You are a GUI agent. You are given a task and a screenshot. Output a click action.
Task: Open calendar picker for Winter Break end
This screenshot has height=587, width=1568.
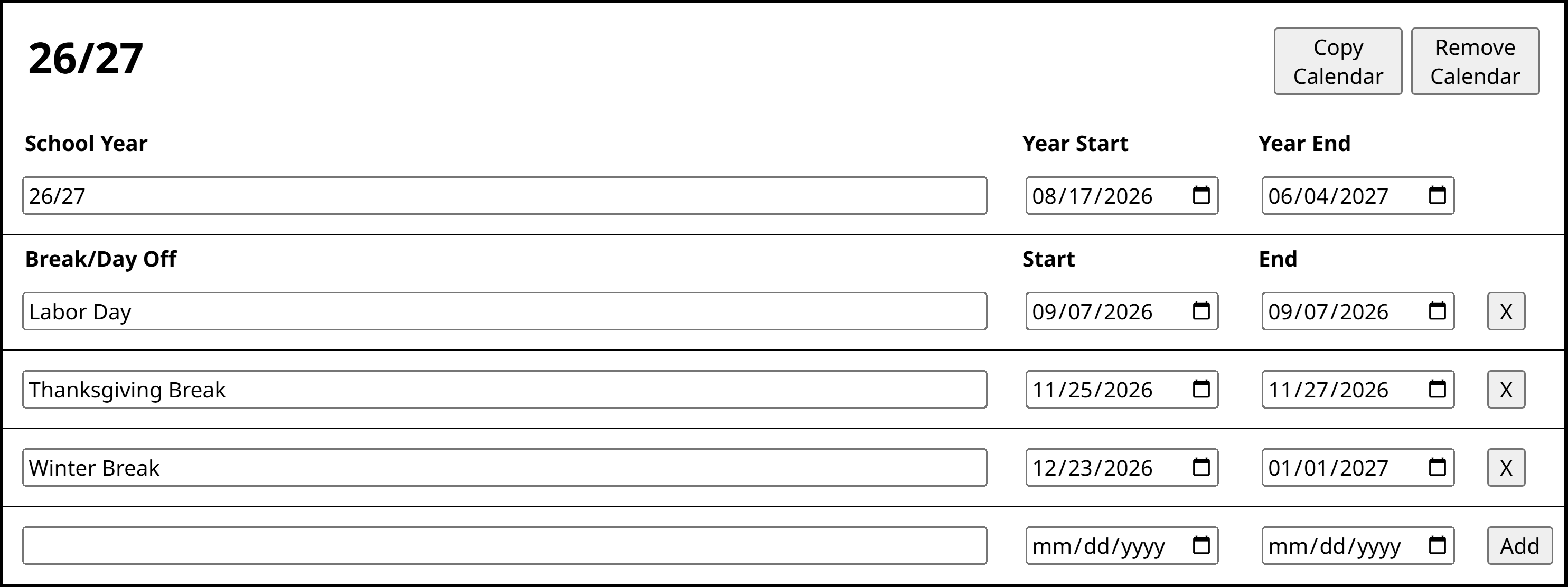pyautogui.click(x=1437, y=467)
